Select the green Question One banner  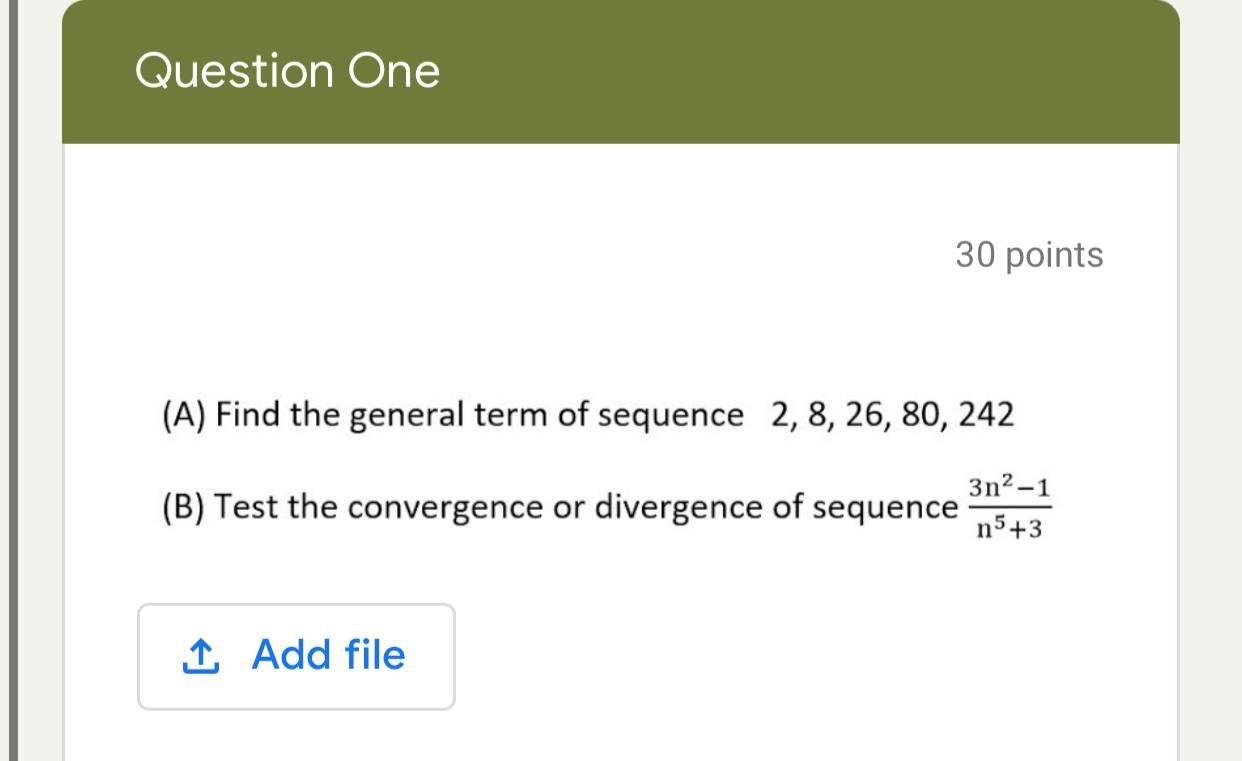[x=620, y=70]
